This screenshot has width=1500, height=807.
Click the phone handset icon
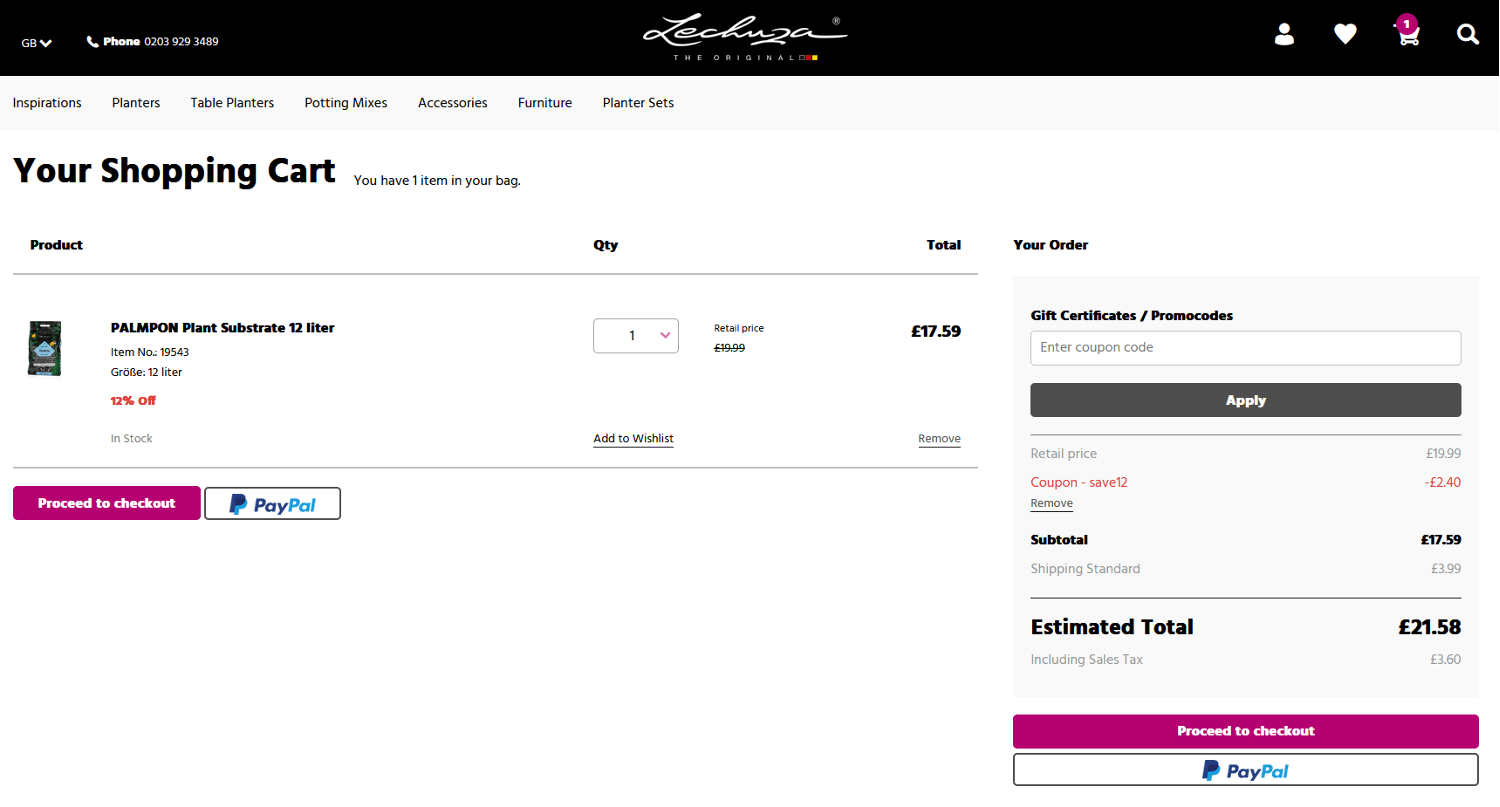click(93, 42)
